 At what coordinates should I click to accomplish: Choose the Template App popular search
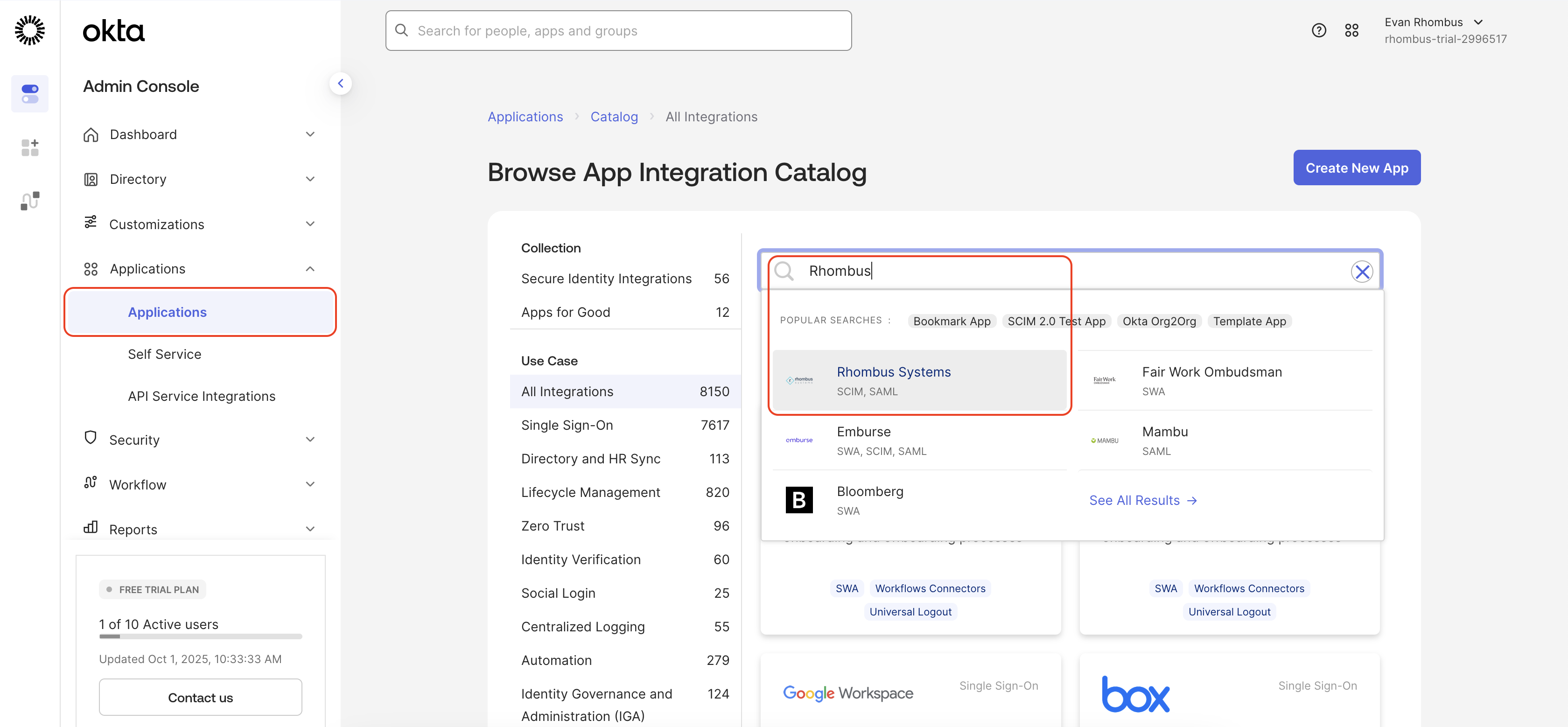pyautogui.click(x=1250, y=322)
